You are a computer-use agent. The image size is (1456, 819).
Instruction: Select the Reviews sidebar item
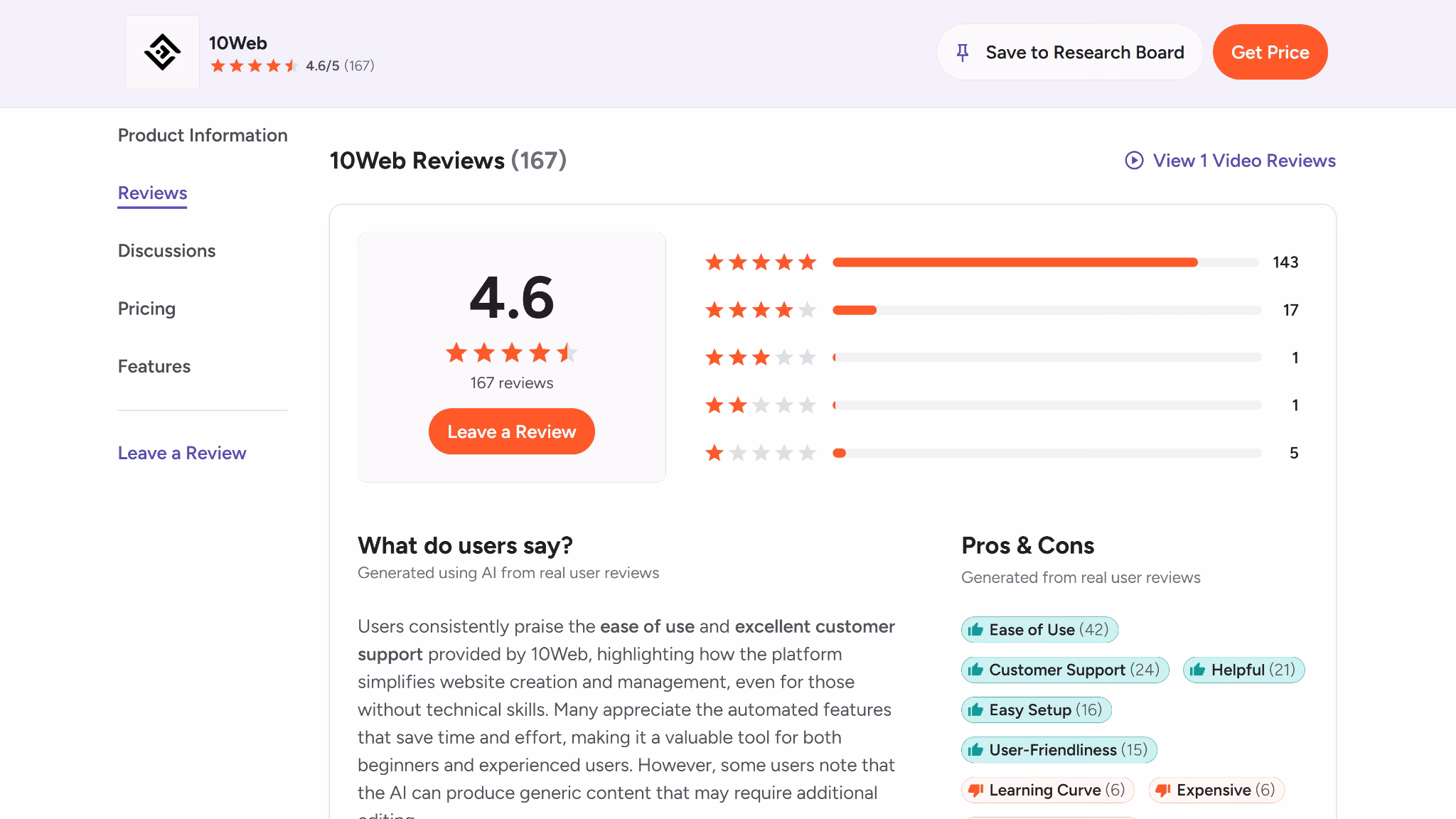pyautogui.click(x=152, y=193)
